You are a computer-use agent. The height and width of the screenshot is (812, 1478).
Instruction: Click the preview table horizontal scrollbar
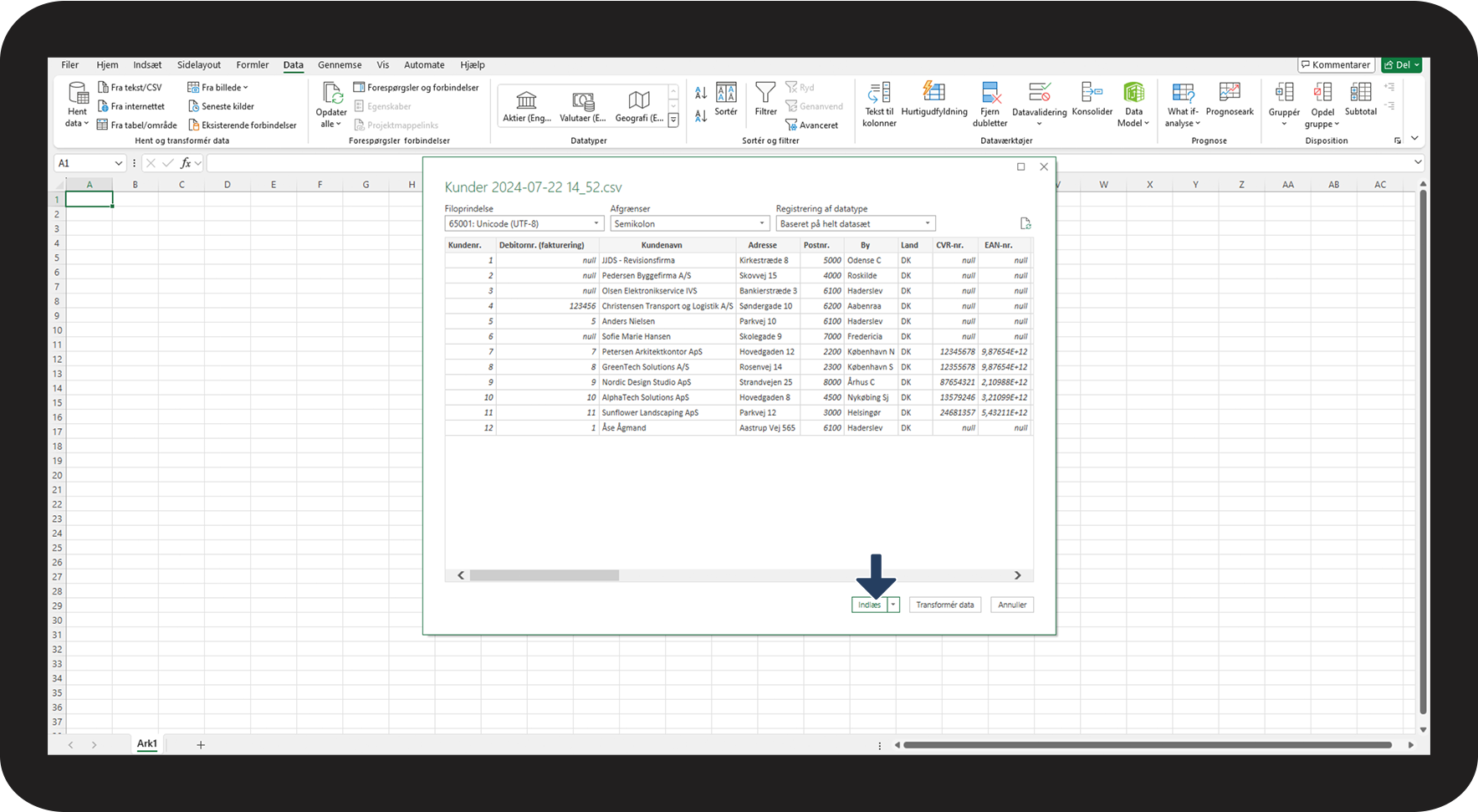click(544, 575)
